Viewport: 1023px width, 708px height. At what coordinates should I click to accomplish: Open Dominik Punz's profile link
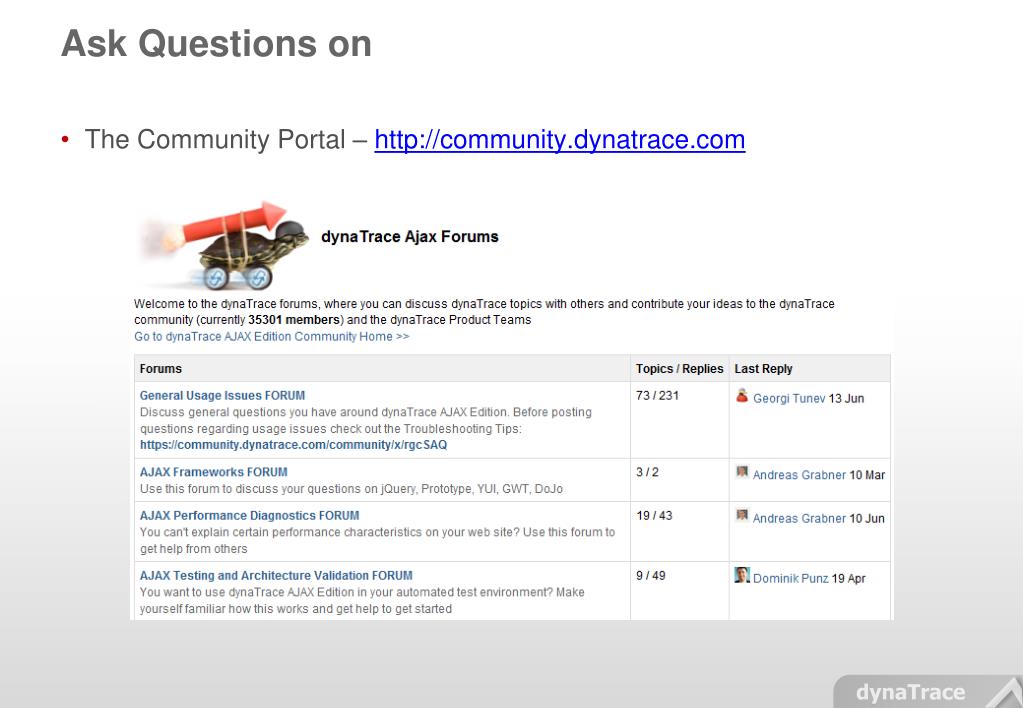coord(790,579)
